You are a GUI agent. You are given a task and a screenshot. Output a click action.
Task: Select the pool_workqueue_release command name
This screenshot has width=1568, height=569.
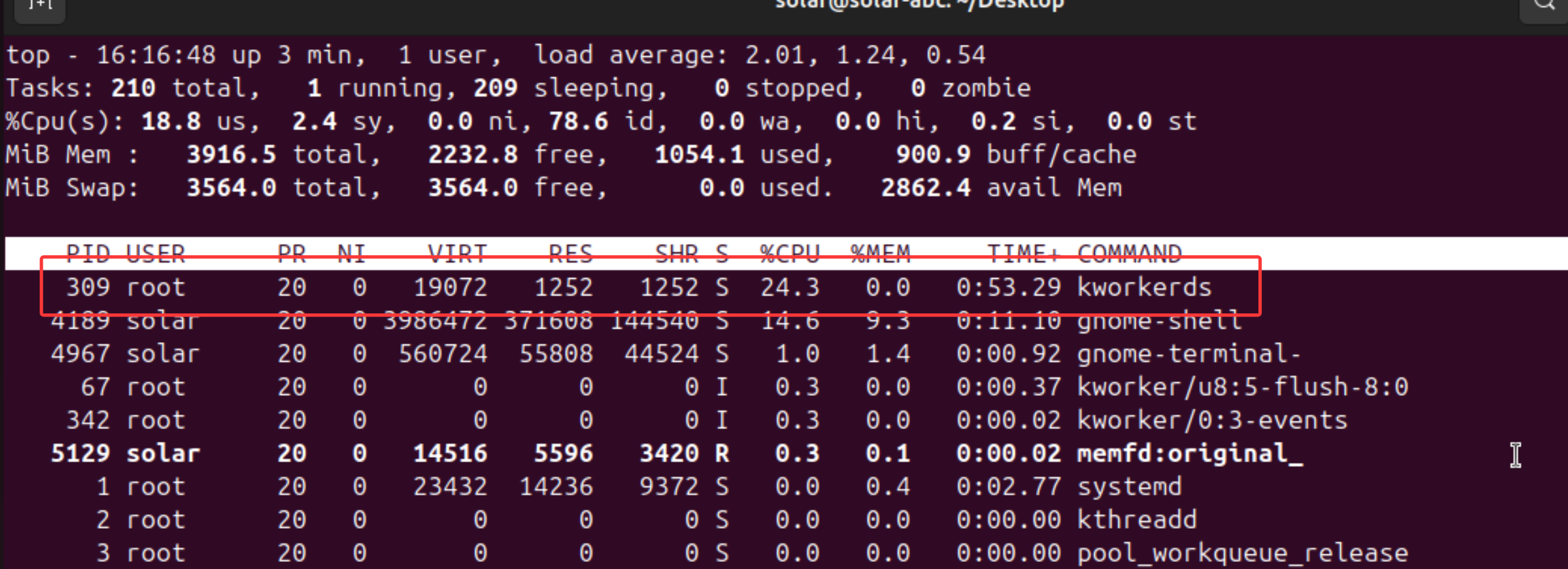[x=1243, y=553]
